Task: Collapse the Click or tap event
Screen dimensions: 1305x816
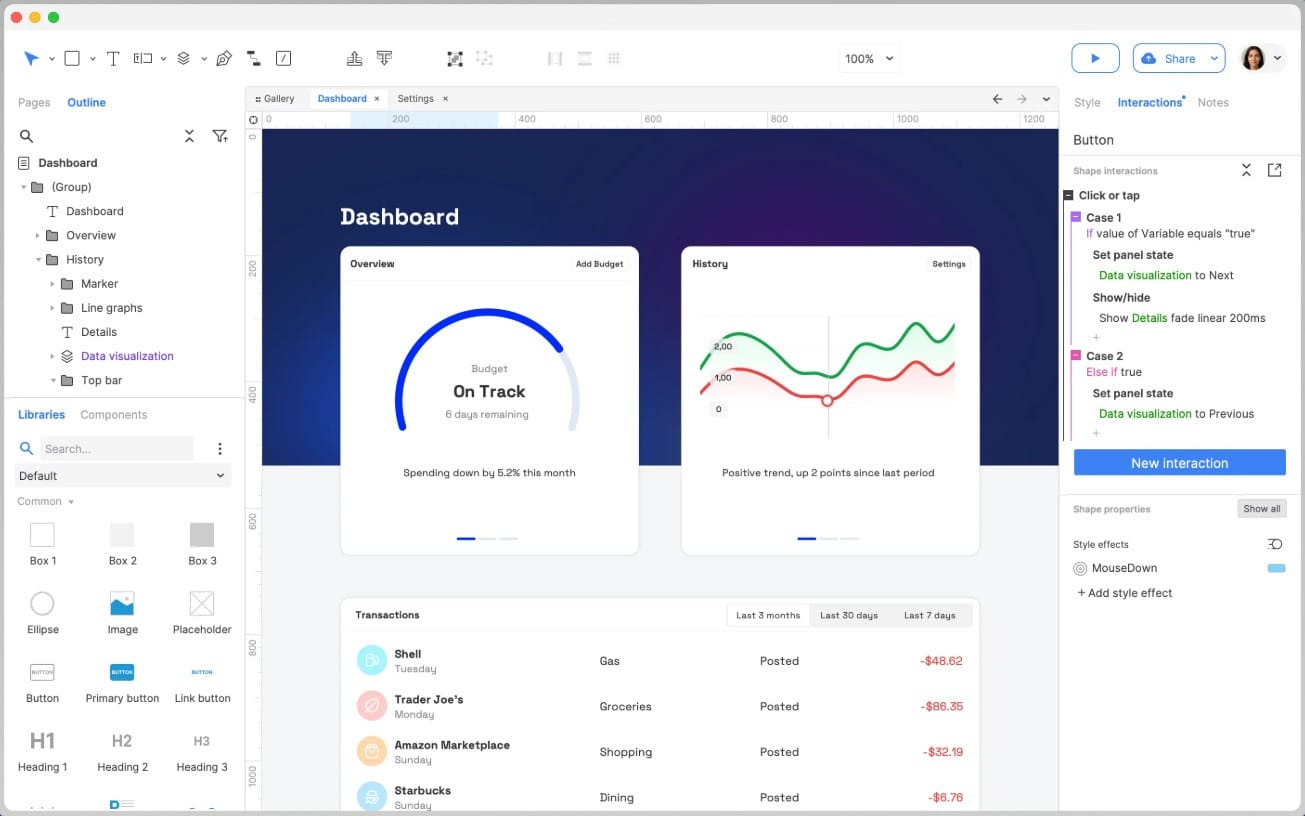Action: (x=1069, y=196)
